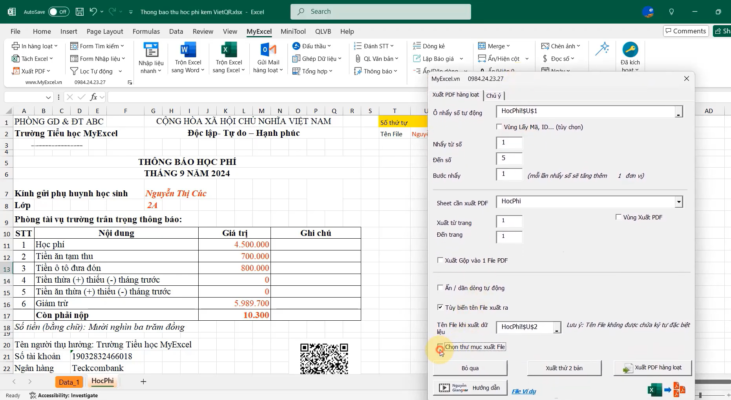Open Hướng dẫn video guide
The width and height of the screenshot is (731, 400).
[472, 387]
